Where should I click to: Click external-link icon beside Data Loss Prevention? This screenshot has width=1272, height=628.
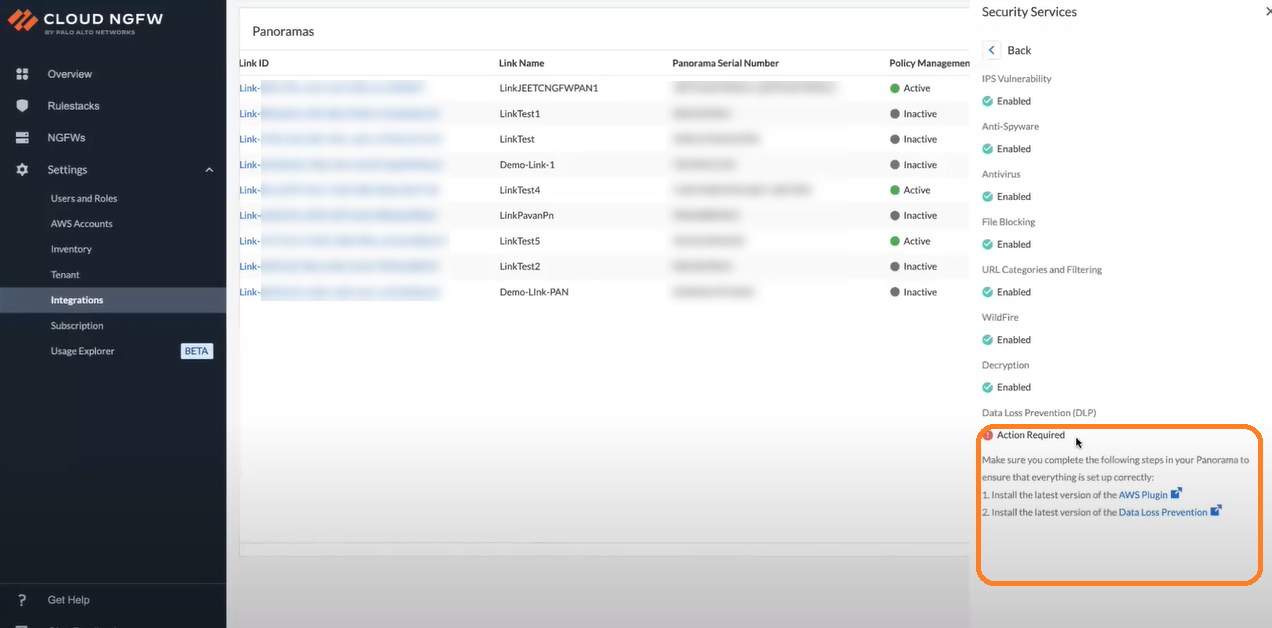pos(1216,511)
